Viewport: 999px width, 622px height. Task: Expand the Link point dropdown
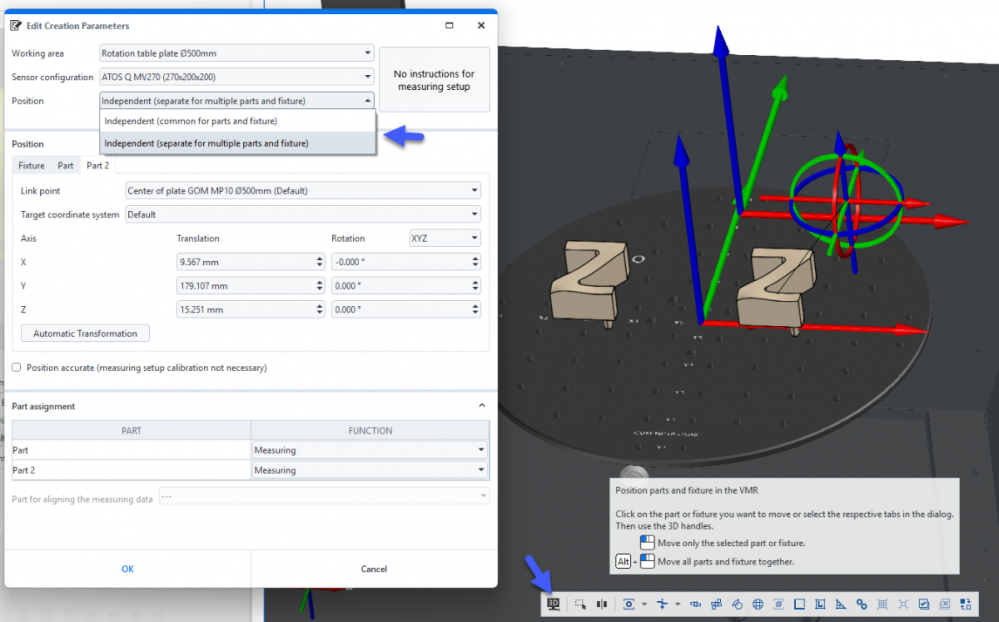pyautogui.click(x=302, y=190)
